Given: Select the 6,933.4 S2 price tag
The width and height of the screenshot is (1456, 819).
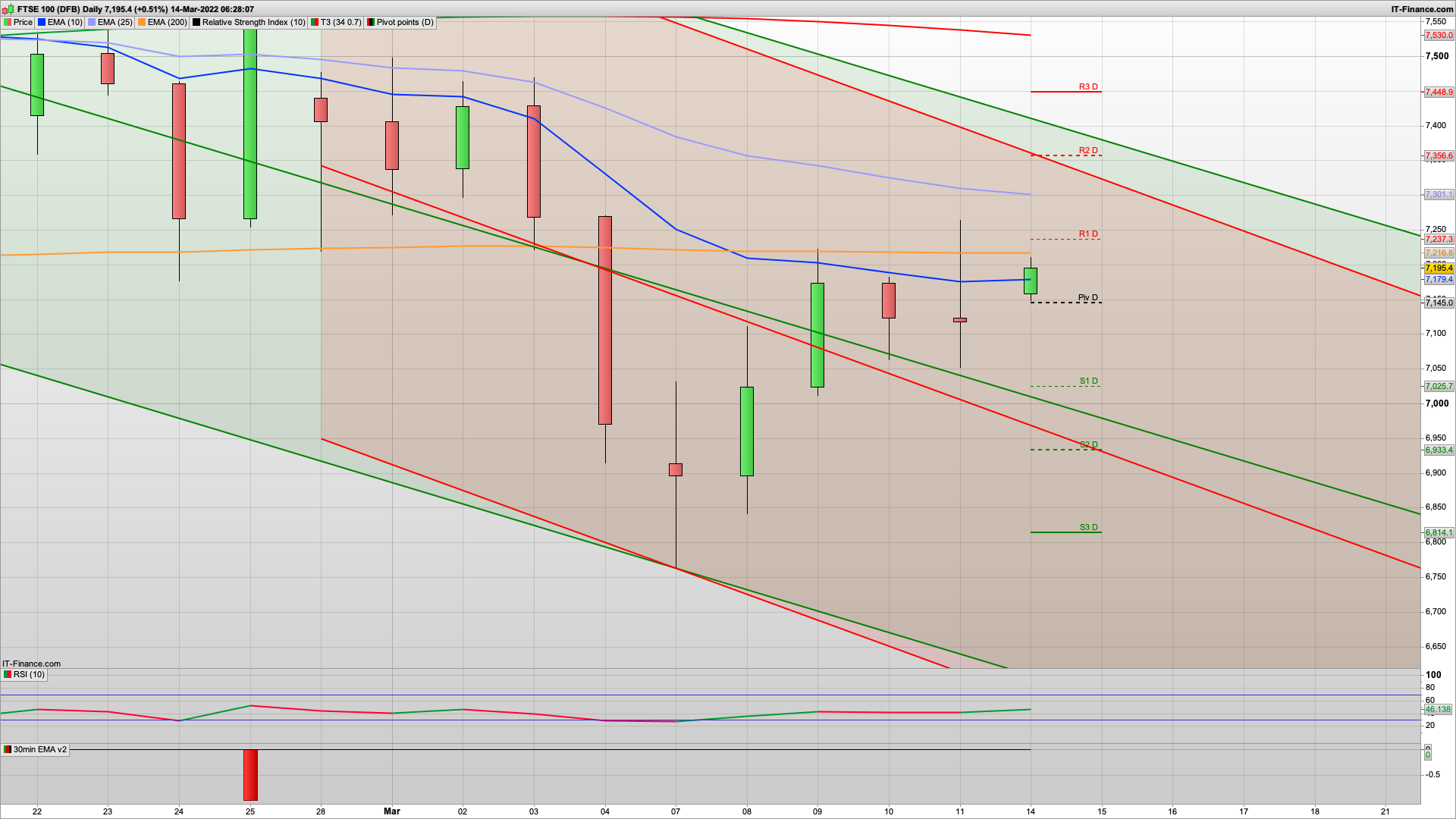Looking at the screenshot, I should coord(1439,450).
